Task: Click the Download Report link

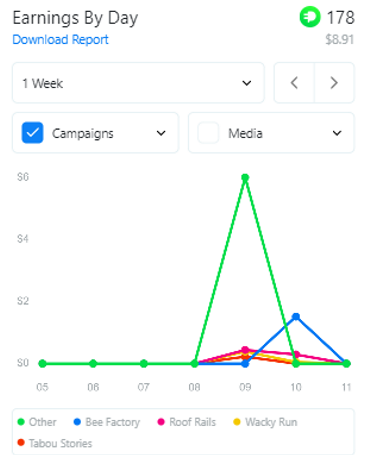Action: pyautogui.click(x=60, y=39)
